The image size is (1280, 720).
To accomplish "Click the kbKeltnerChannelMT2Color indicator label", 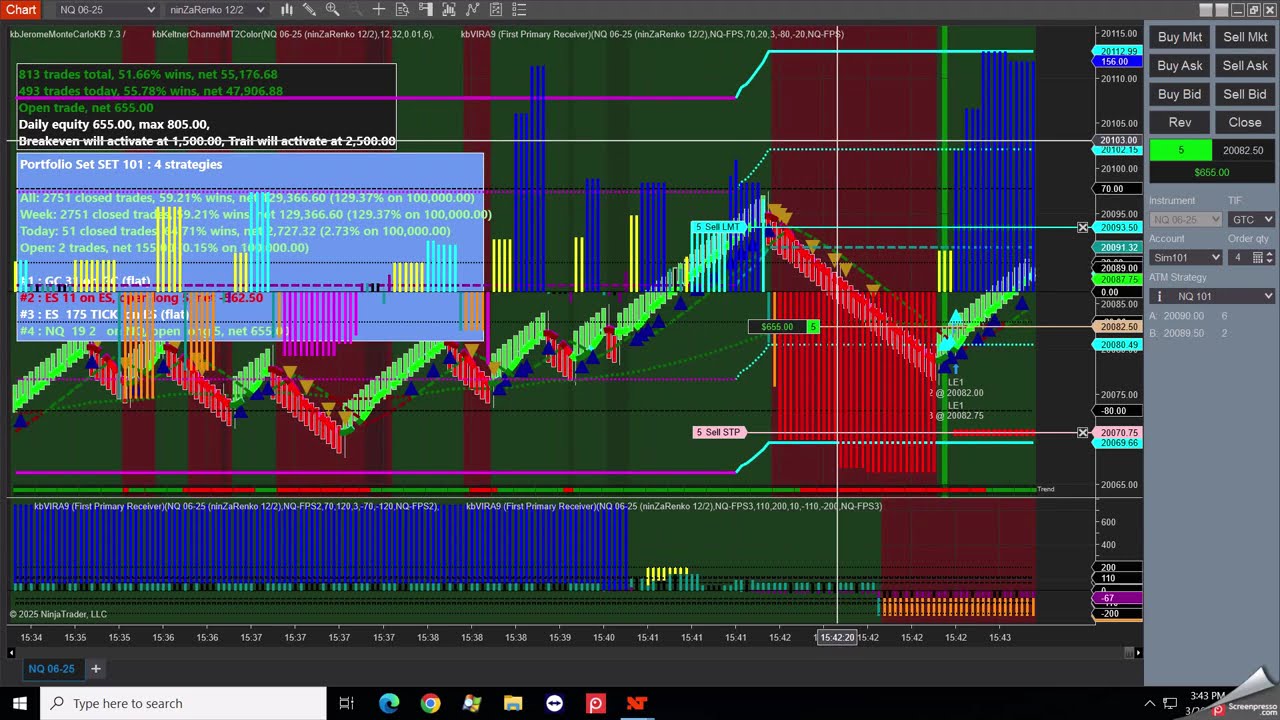I will (x=292, y=34).
